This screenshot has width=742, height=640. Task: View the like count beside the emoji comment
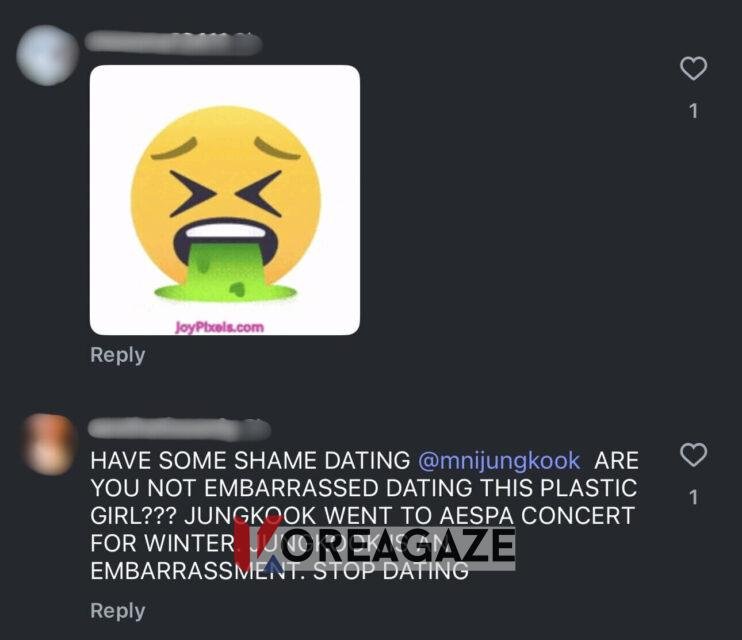(x=693, y=111)
